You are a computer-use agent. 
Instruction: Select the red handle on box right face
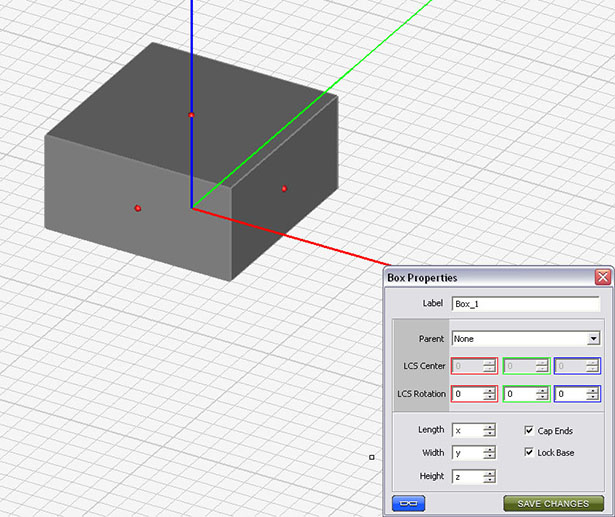point(284,188)
